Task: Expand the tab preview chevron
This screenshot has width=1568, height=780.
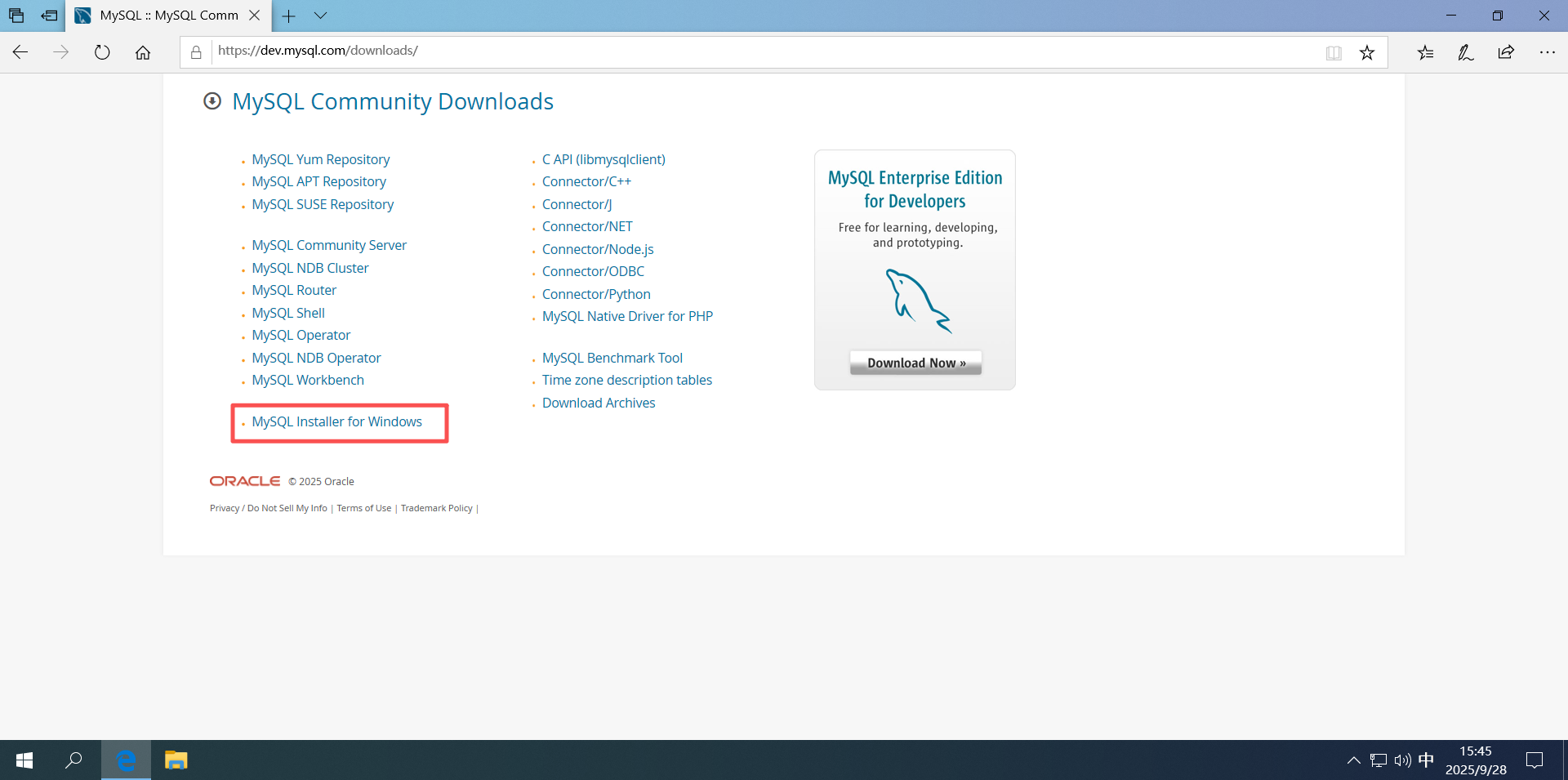Action: pos(321,16)
